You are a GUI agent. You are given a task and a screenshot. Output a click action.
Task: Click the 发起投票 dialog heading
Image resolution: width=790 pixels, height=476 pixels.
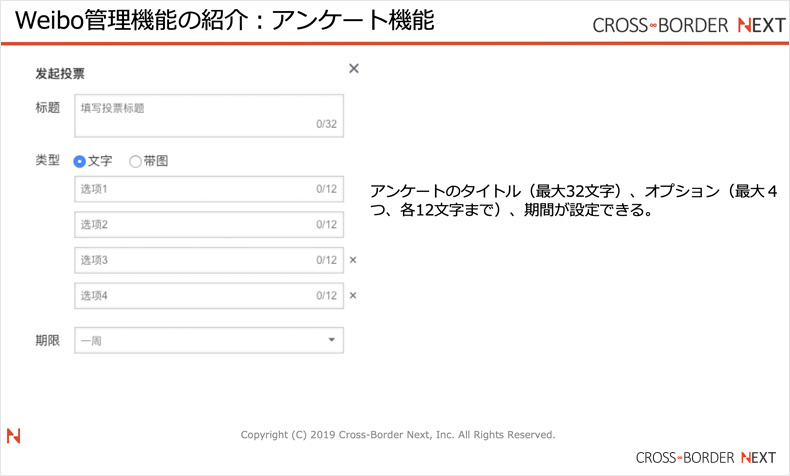(x=60, y=74)
